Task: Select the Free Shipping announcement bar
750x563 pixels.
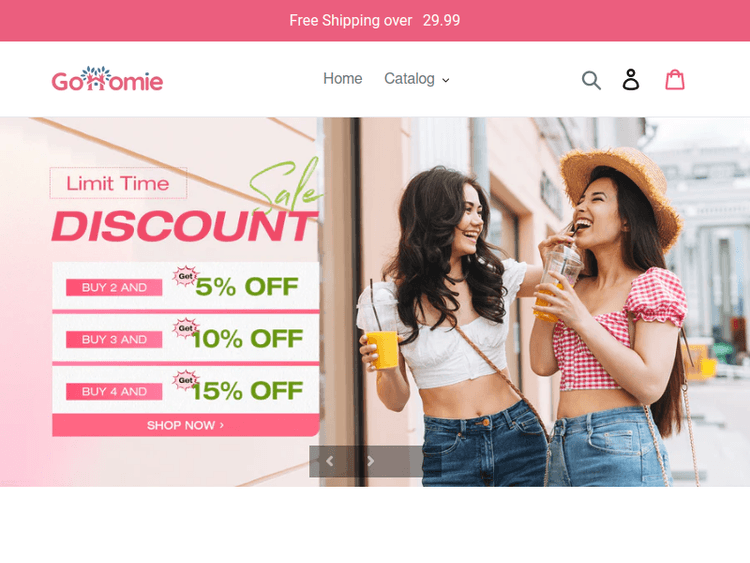Action: point(375,21)
